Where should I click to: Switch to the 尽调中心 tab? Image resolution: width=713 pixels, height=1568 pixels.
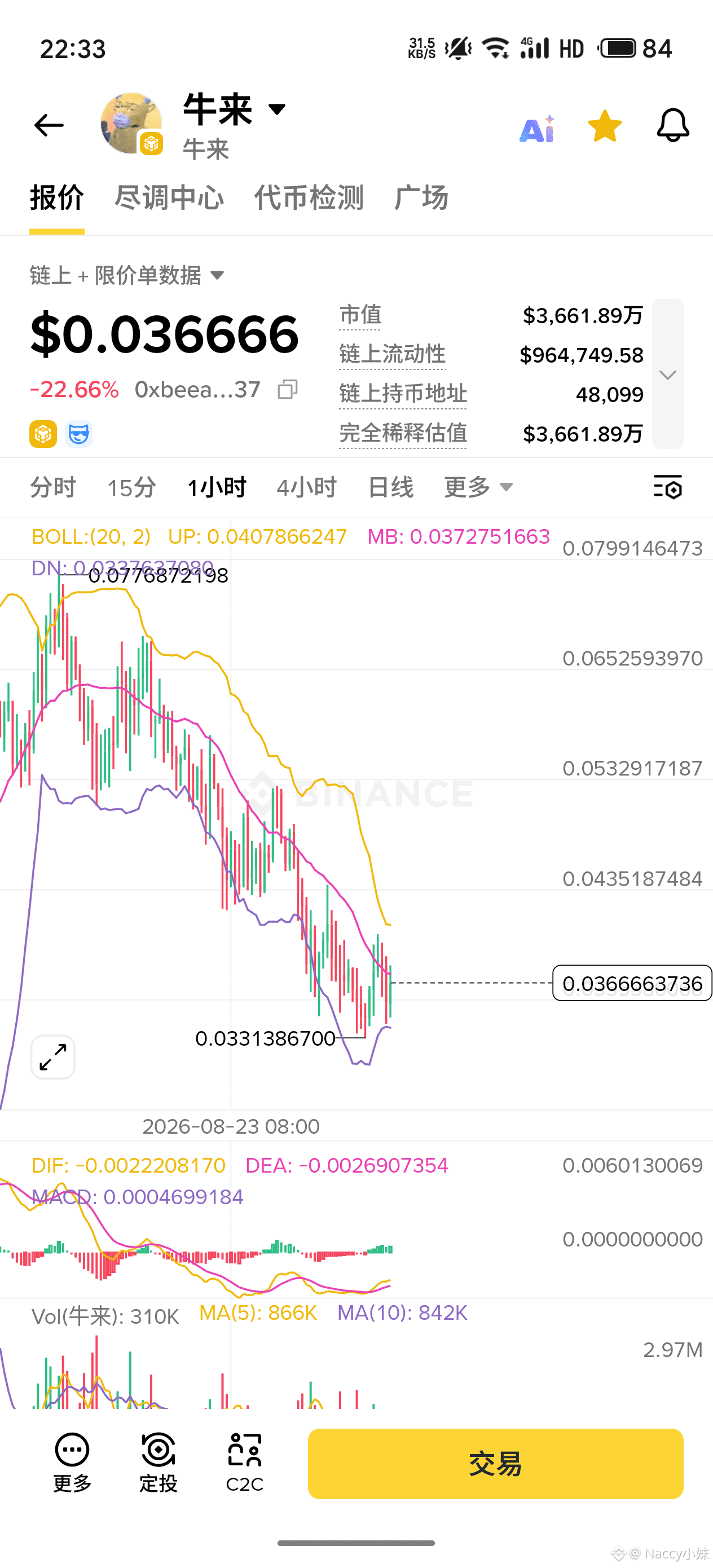point(169,198)
